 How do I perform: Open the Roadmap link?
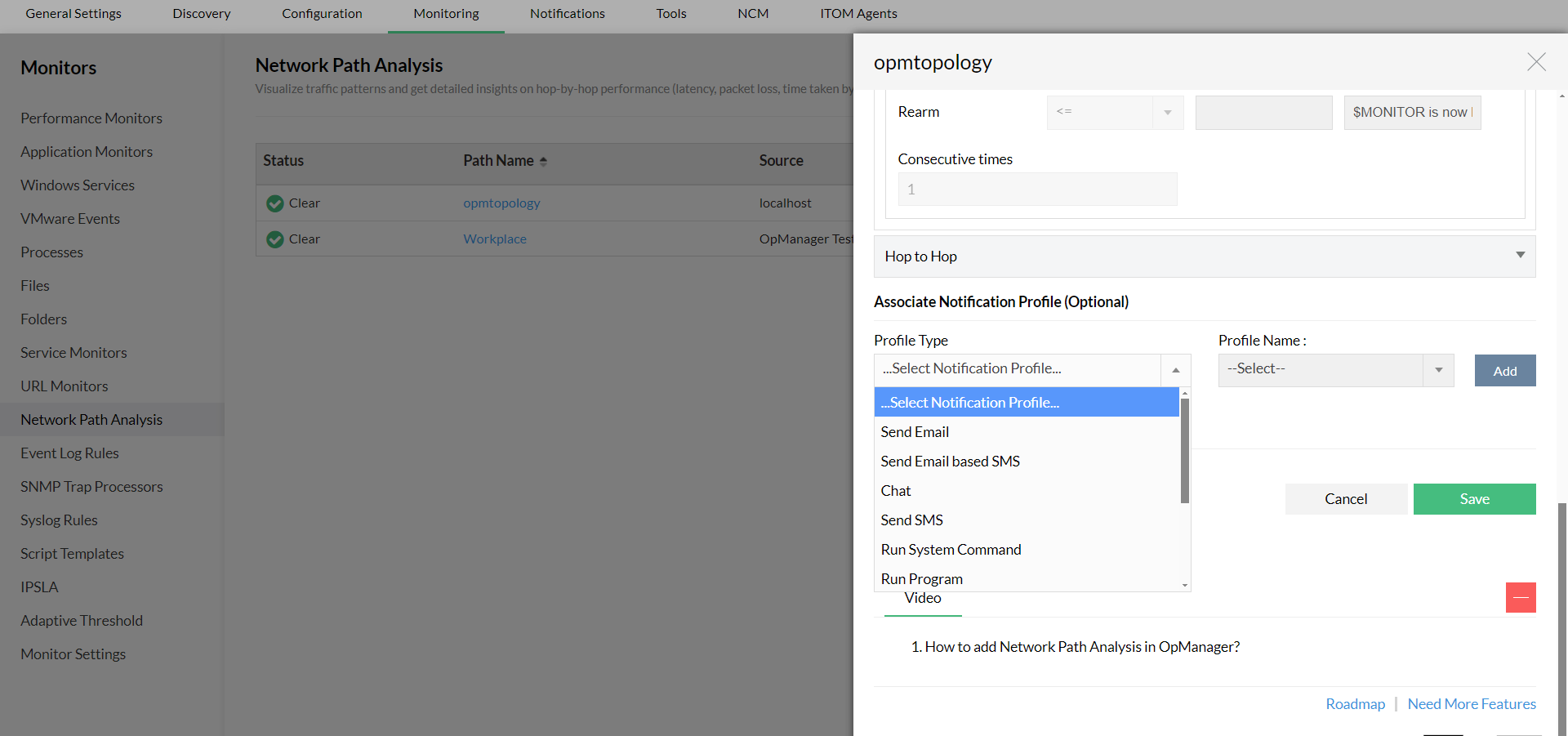point(1355,704)
